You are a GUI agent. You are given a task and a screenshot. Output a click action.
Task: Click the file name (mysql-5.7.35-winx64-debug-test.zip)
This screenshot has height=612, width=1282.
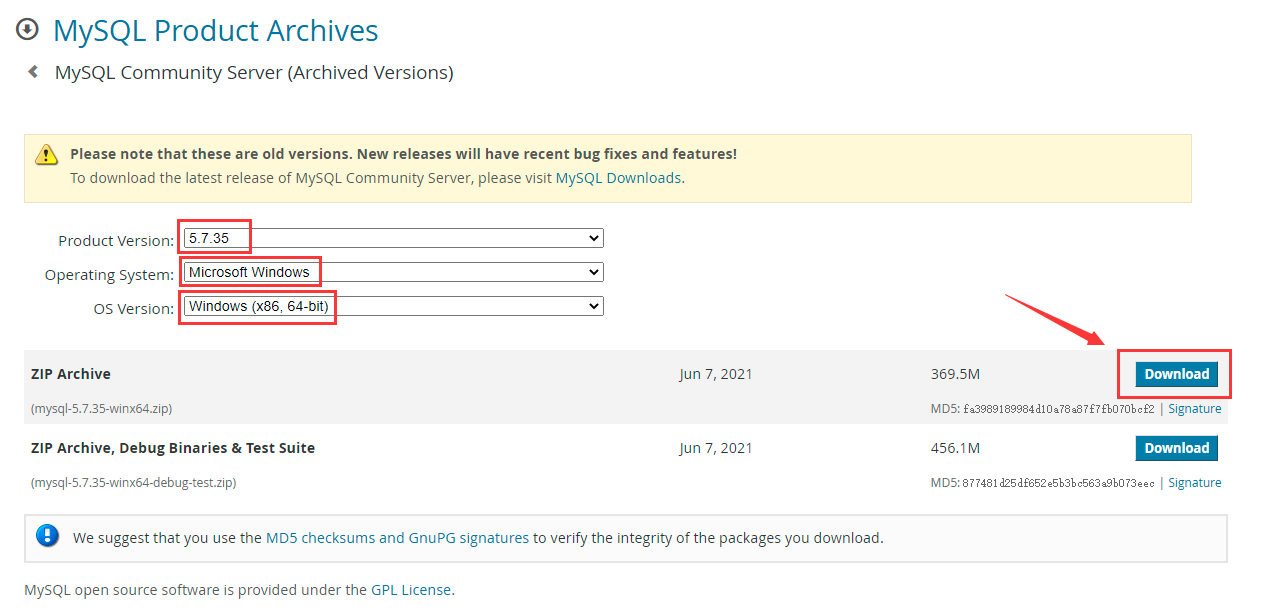[x=134, y=483]
